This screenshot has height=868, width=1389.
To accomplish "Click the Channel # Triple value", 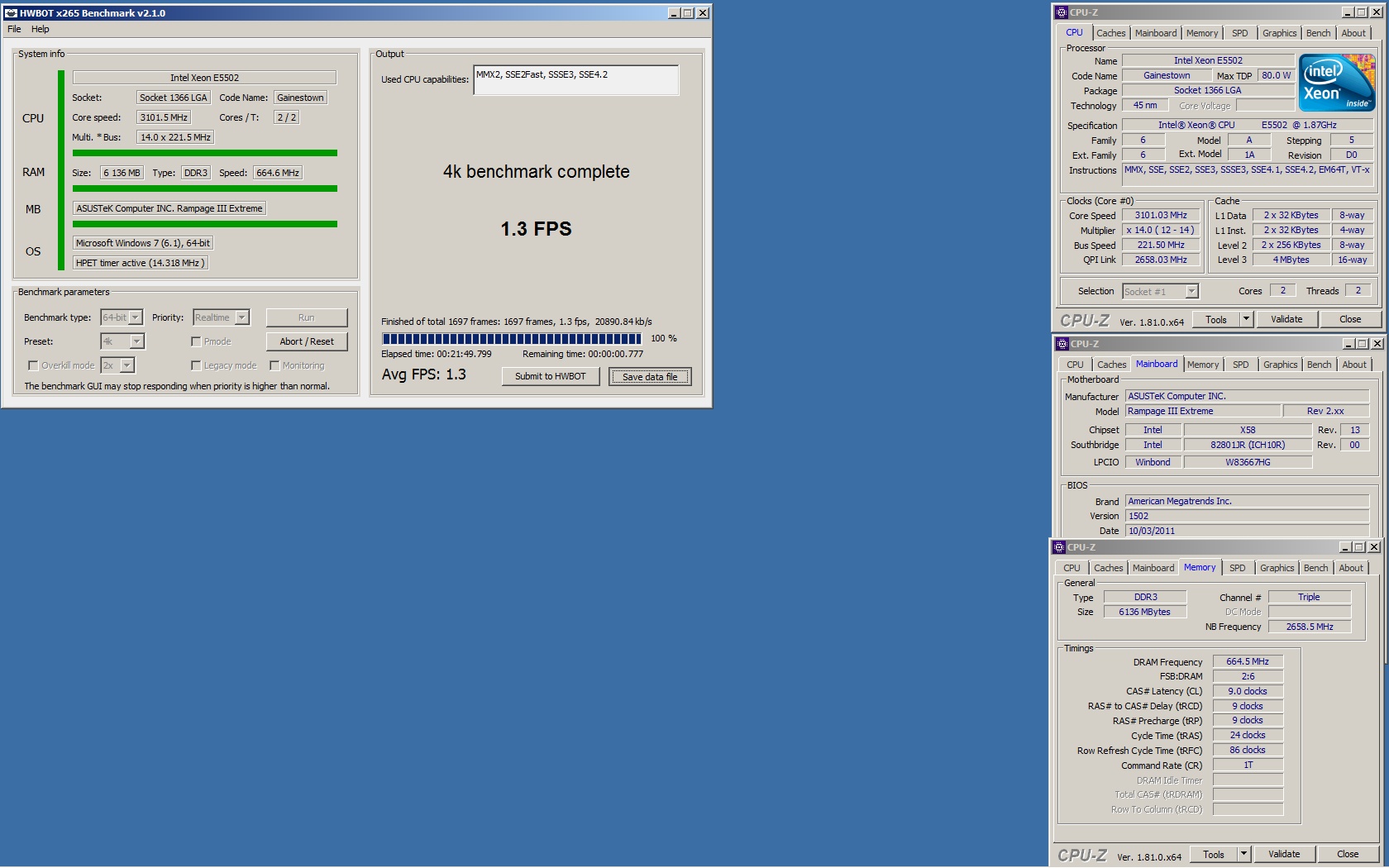I will tap(1309, 597).
